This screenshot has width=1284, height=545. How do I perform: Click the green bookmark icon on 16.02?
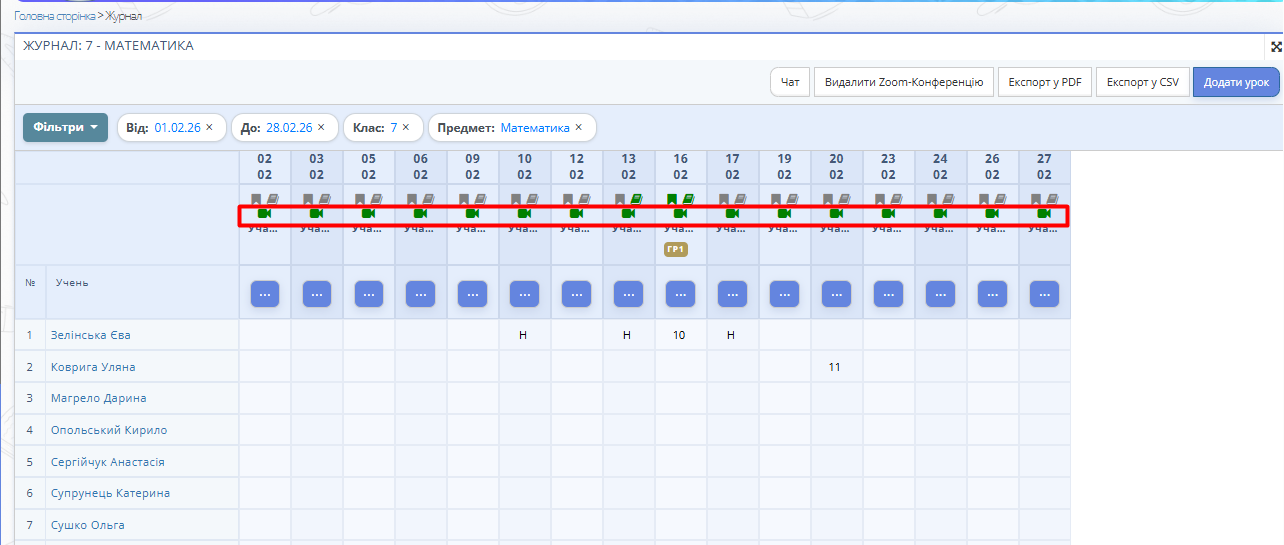[x=673, y=200]
